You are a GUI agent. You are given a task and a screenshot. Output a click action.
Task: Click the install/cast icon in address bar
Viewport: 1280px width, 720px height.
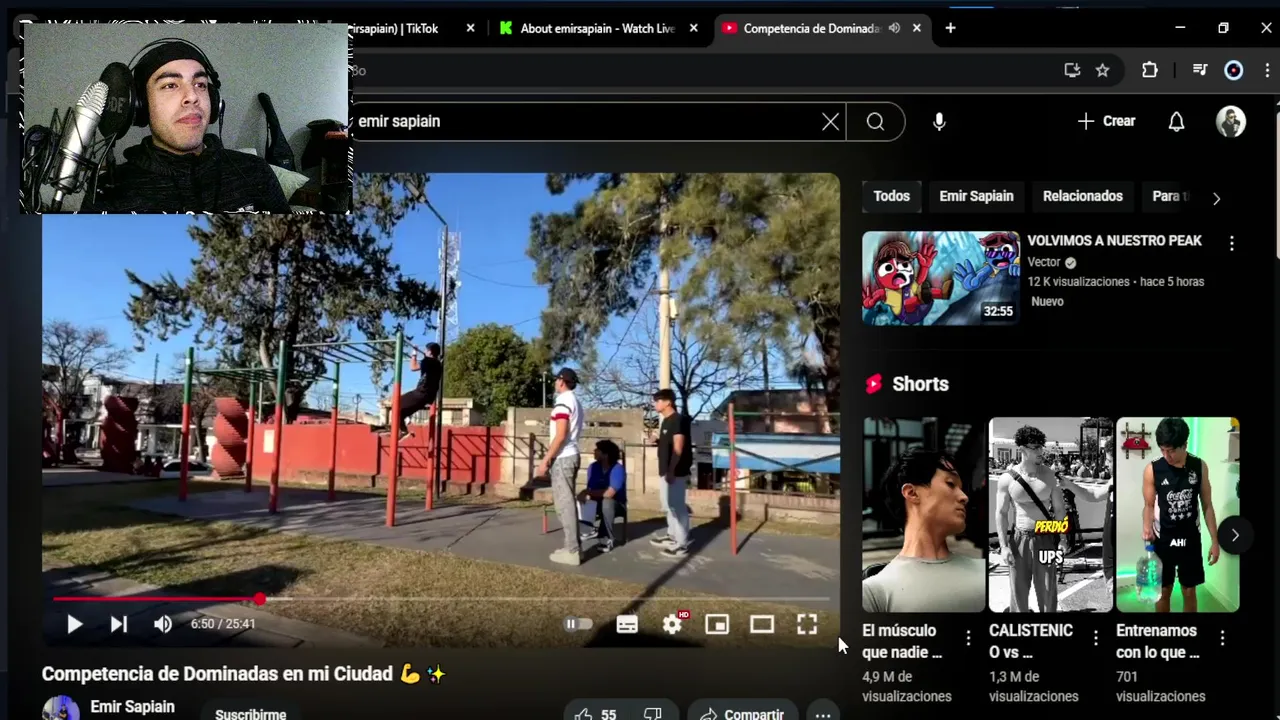(1072, 70)
